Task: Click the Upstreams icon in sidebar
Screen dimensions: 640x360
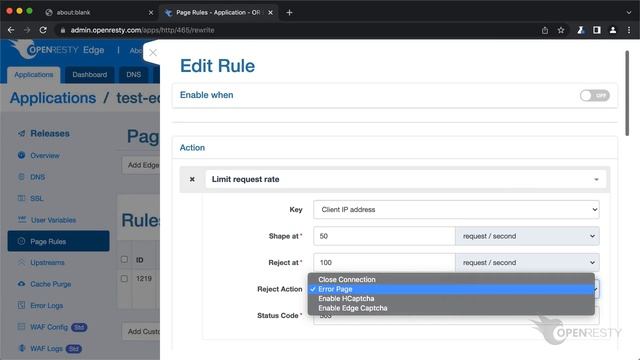Action: pyautogui.click(x=22, y=262)
